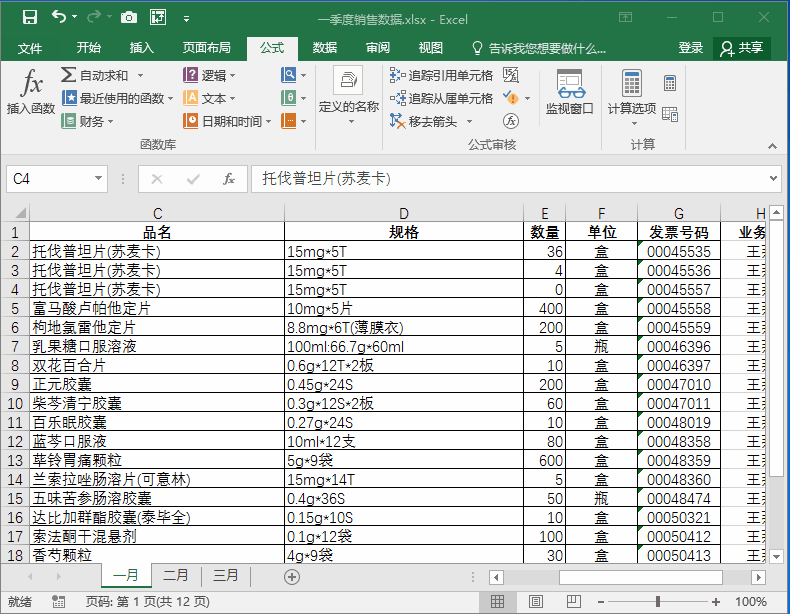Collapse the ribbon arrow
The height and width of the screenshot is (614, 790).
point(772,146)
